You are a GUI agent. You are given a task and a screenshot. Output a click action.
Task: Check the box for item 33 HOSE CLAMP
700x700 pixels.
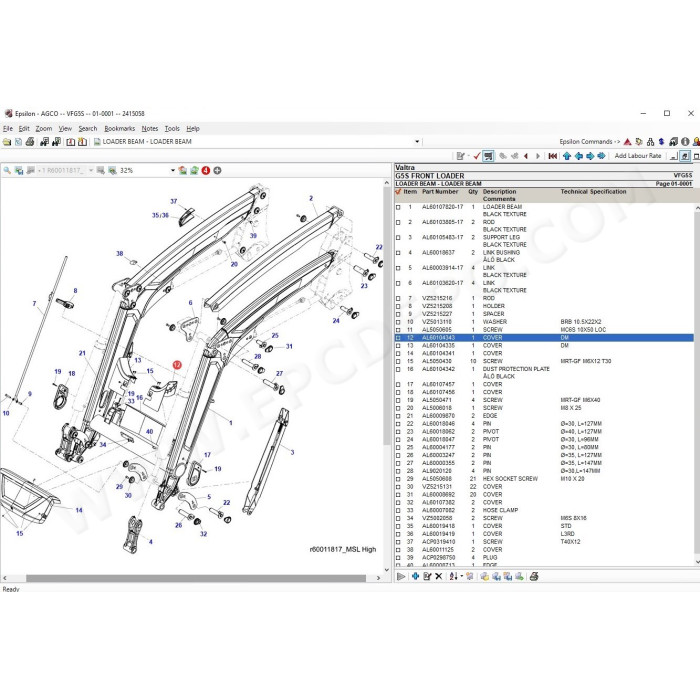tap(398, 511)
